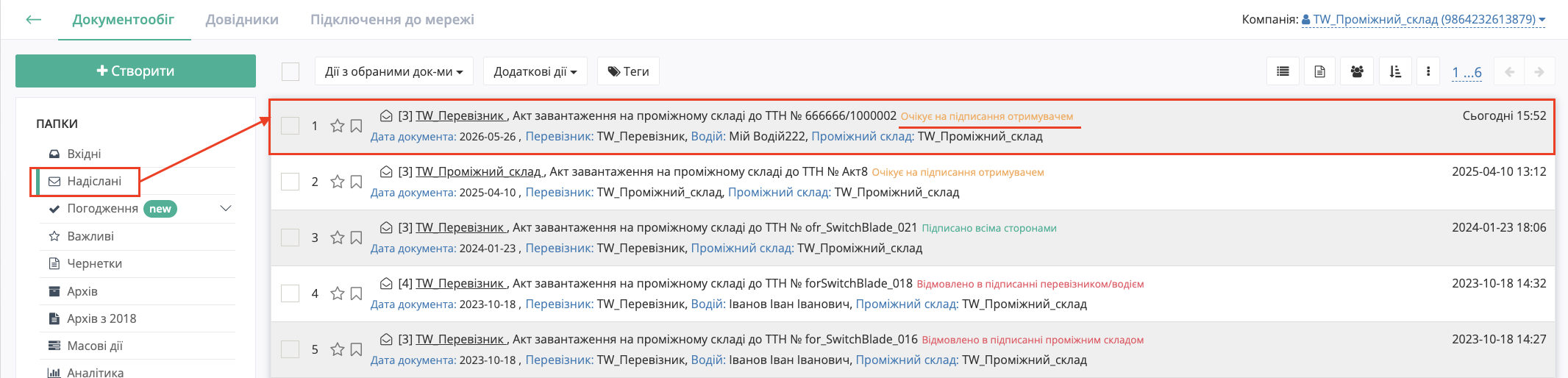Image resolution: width=1568 pixels, height=378 pixels.
Task: Check the box for document row 2
Action: coord(291,182)
